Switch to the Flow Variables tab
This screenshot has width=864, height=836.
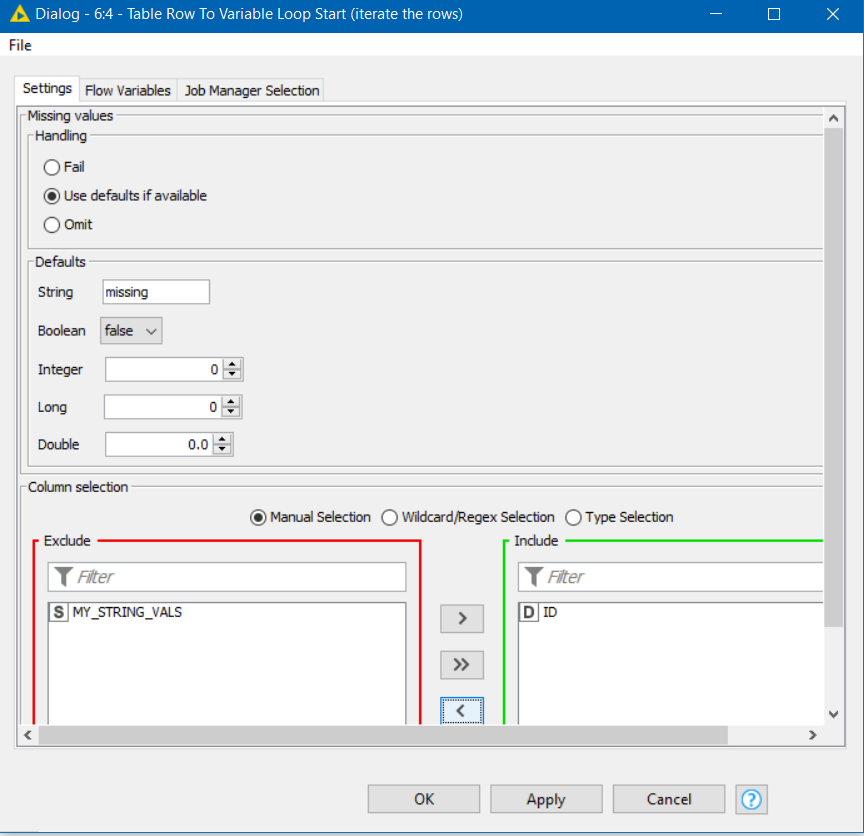127,90
